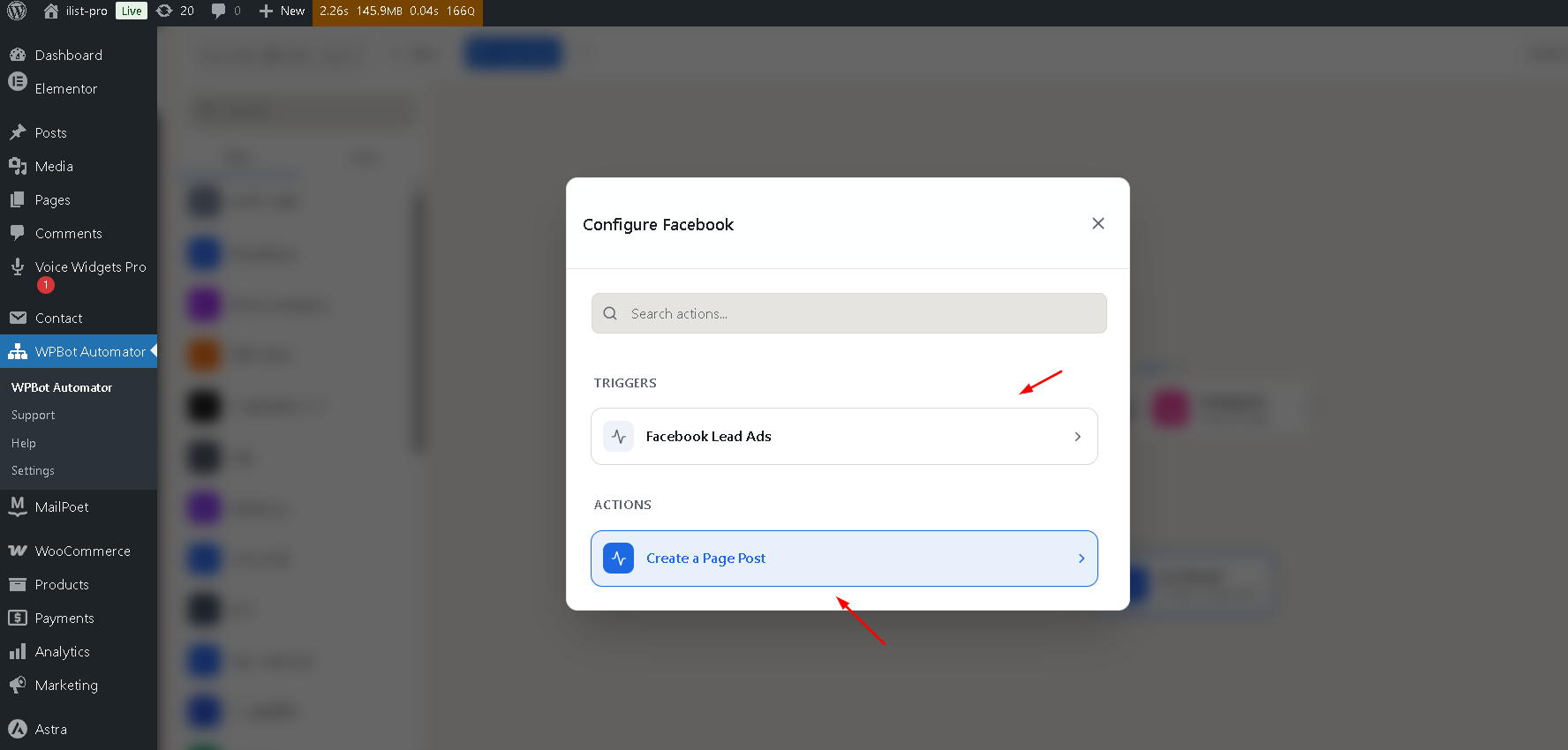Screen dimensions: 1568x750
Task: Click the WordPress logo icon
Action: click(17, 11)
